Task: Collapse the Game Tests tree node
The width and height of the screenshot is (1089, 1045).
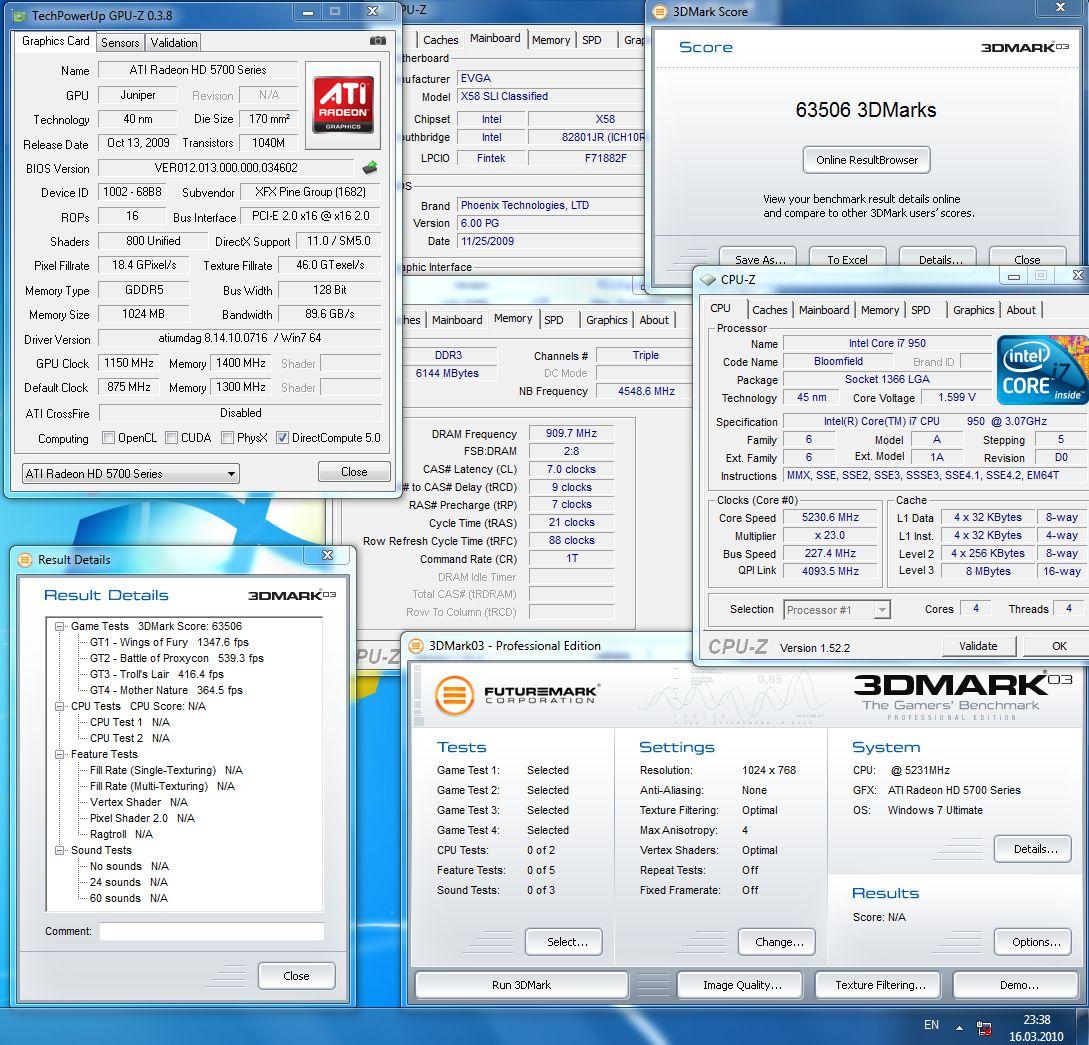Action: tap(60, 626)
